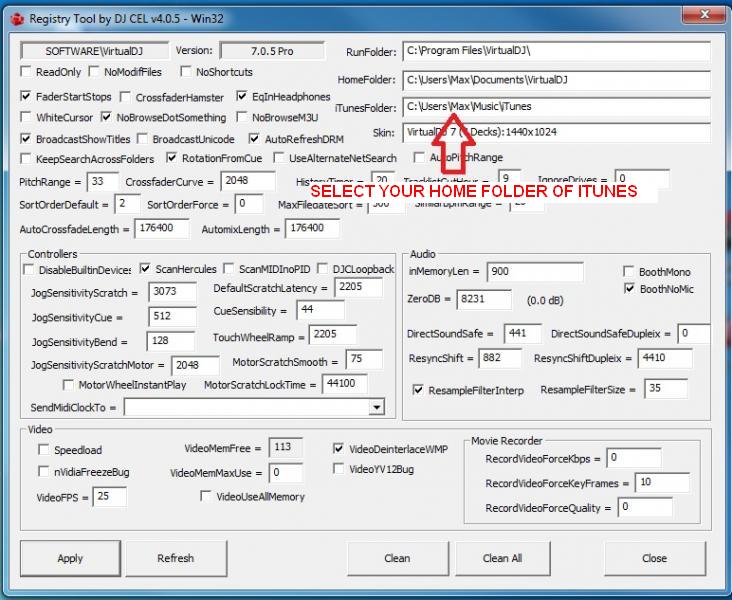Click the Clean button
Image resolution: width=732 pixels, height=600 pixels.
coord(398,558)
